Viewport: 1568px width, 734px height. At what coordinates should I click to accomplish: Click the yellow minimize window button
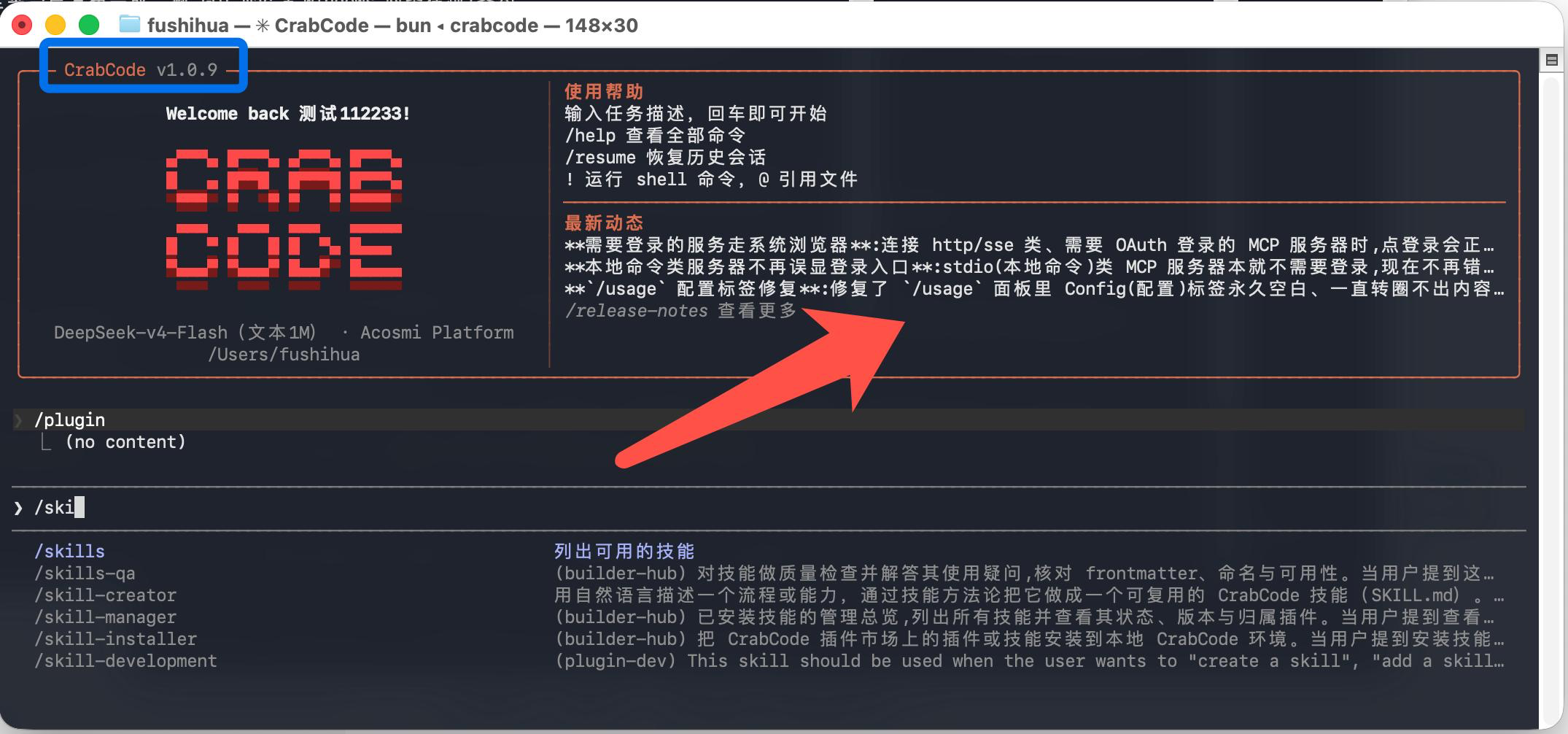55,26
